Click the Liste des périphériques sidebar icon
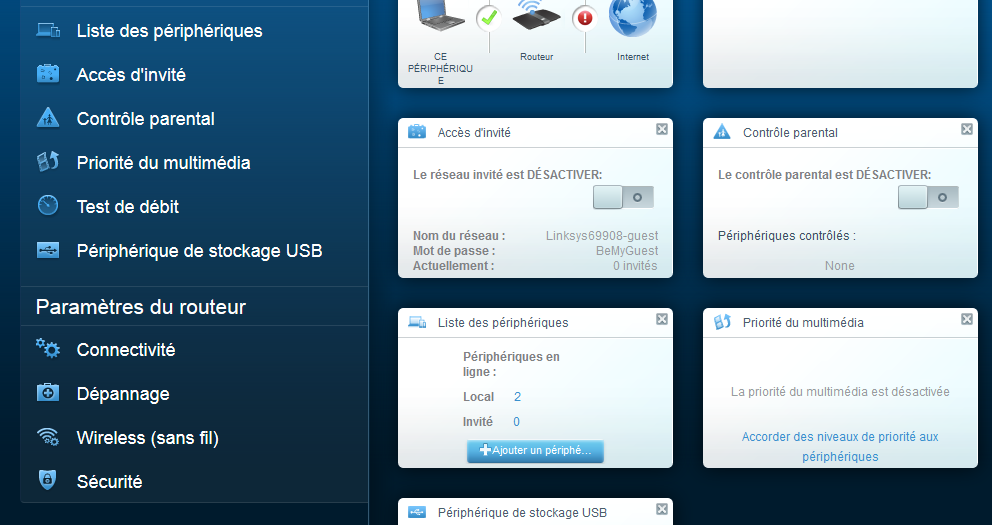This screenshot has width=992, height=525. tap(48, 30)
